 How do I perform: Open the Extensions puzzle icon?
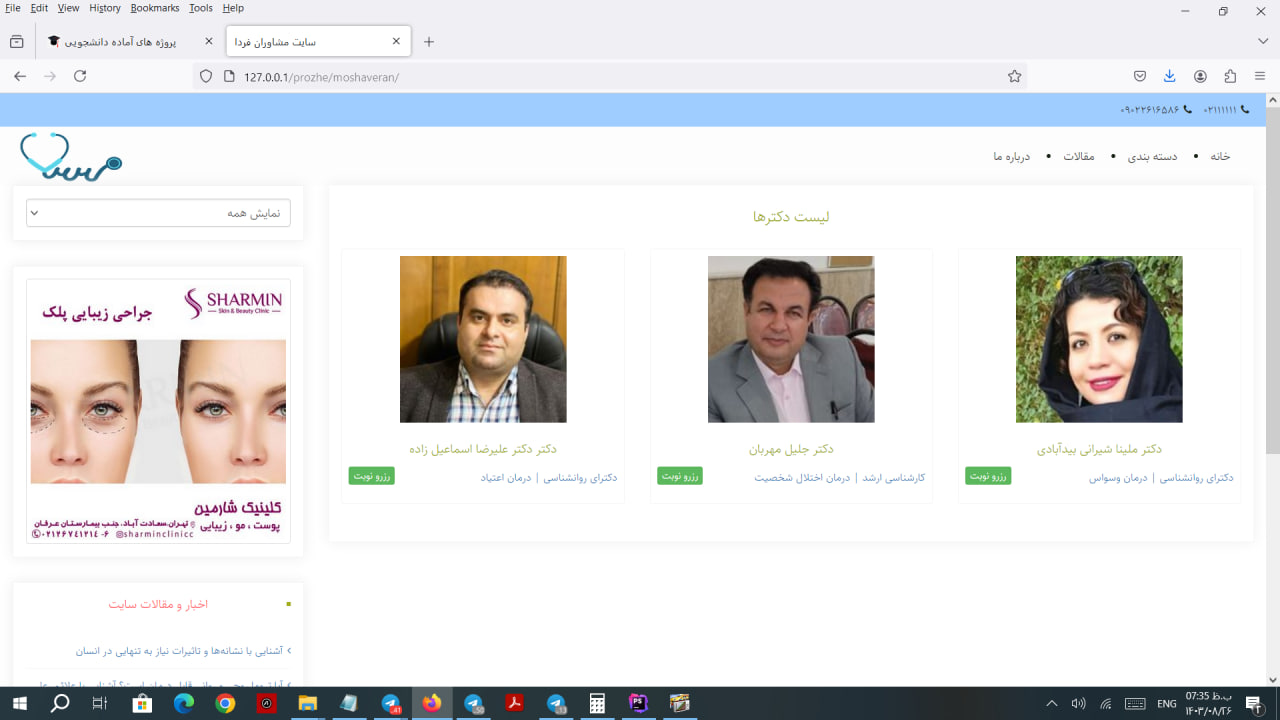click(x=1230, y=76)
